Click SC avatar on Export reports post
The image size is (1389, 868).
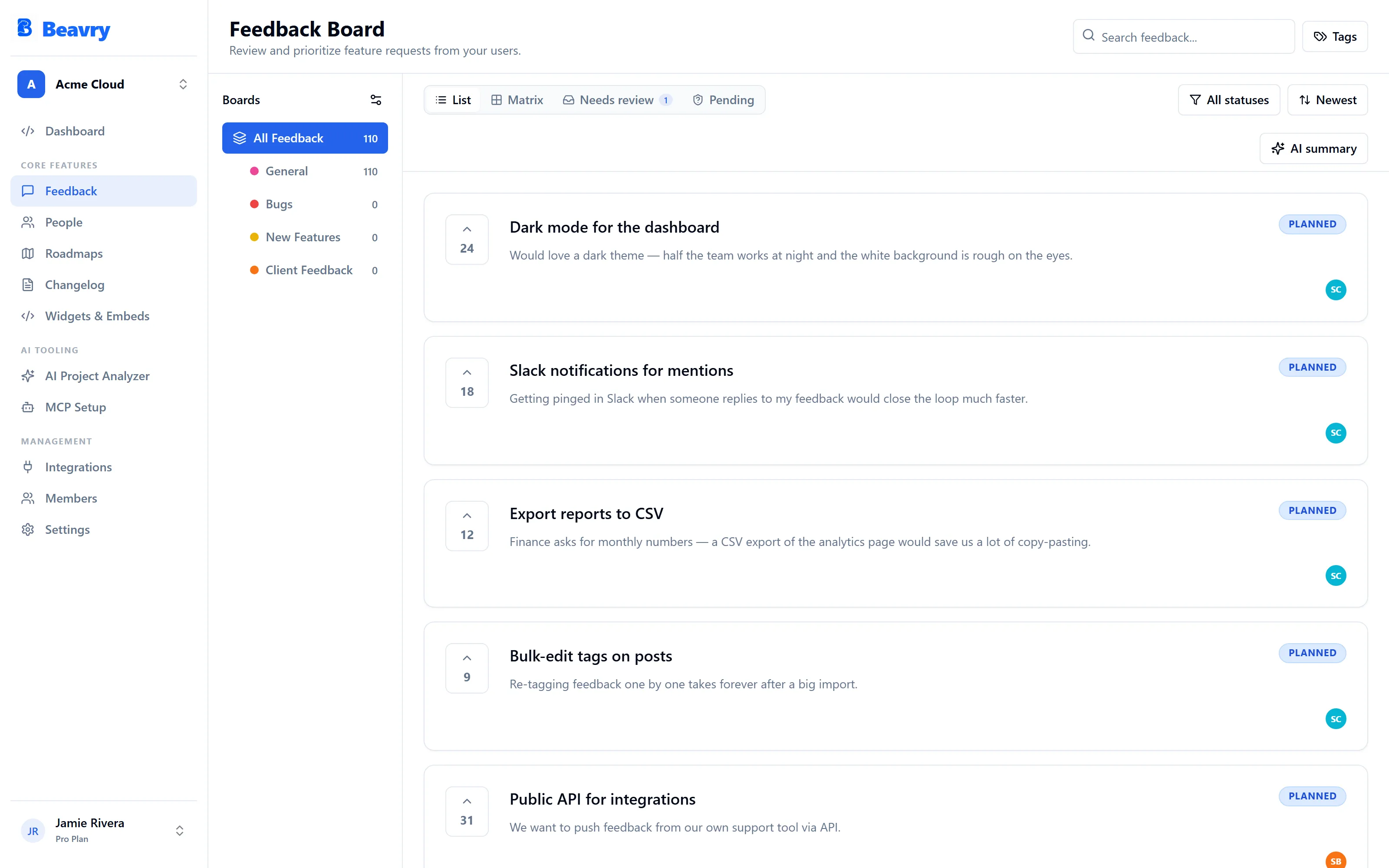click(x=1336, y=576)
